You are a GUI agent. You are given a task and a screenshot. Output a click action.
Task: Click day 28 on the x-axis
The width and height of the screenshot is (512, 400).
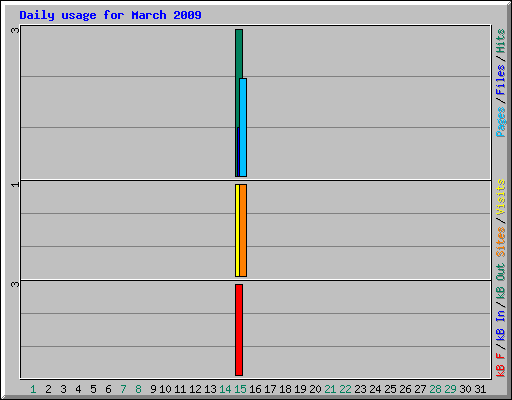point(435,389)
